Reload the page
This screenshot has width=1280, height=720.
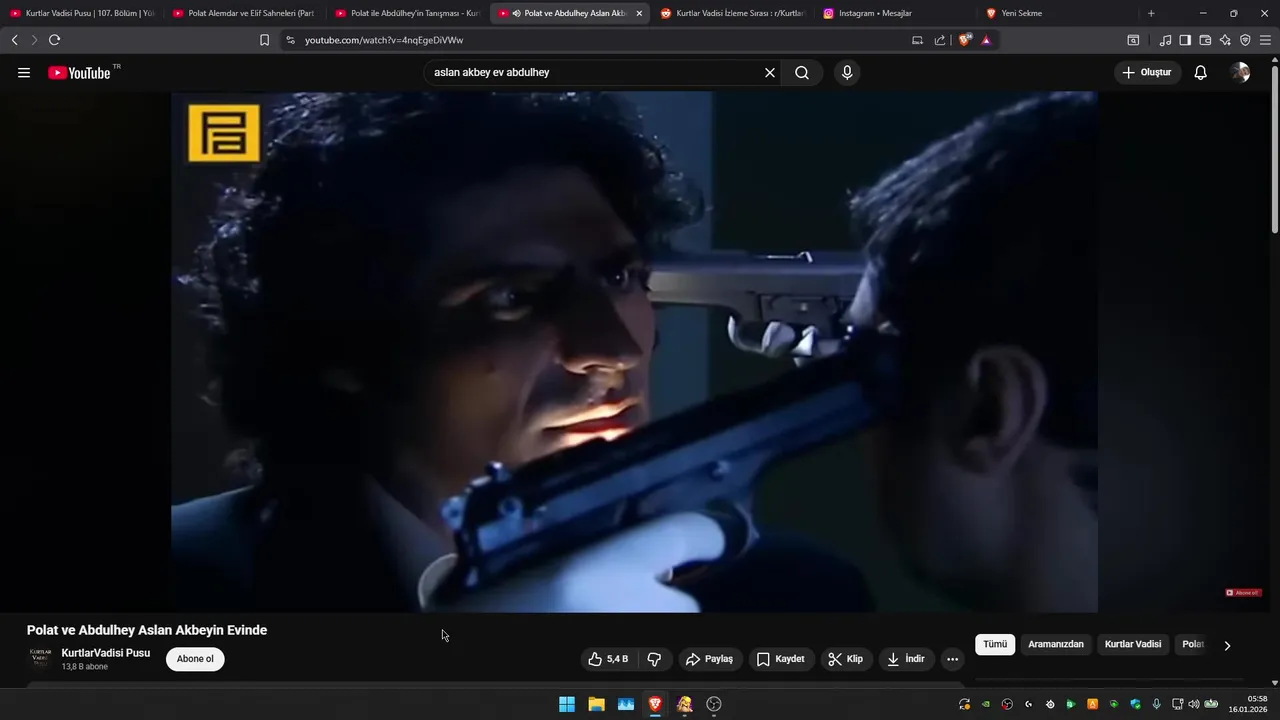54,40
